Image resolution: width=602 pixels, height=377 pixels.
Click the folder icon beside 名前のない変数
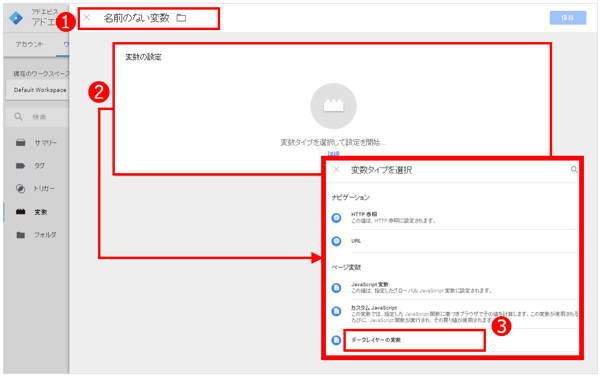pyautogui.click(x=181, y=18)
